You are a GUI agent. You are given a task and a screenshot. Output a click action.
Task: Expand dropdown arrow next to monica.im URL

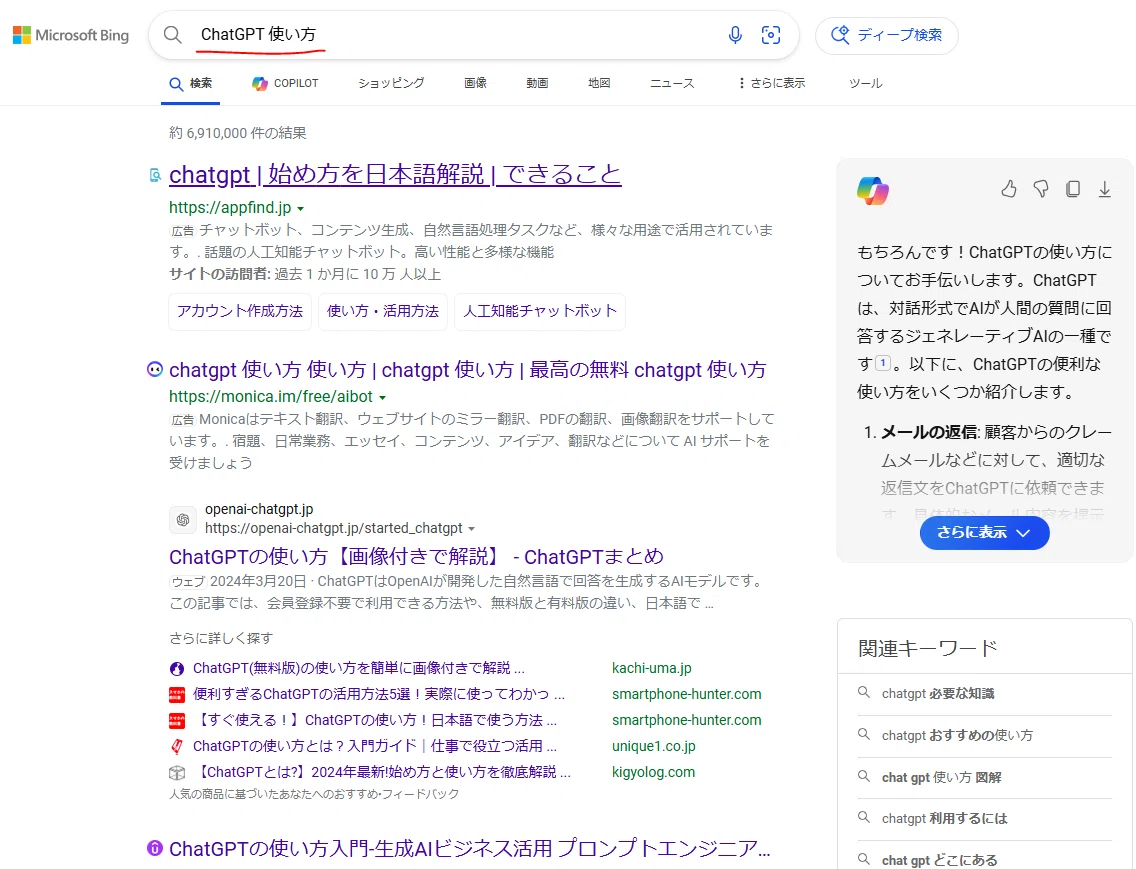pyautogui.click(x=383, y=398)
